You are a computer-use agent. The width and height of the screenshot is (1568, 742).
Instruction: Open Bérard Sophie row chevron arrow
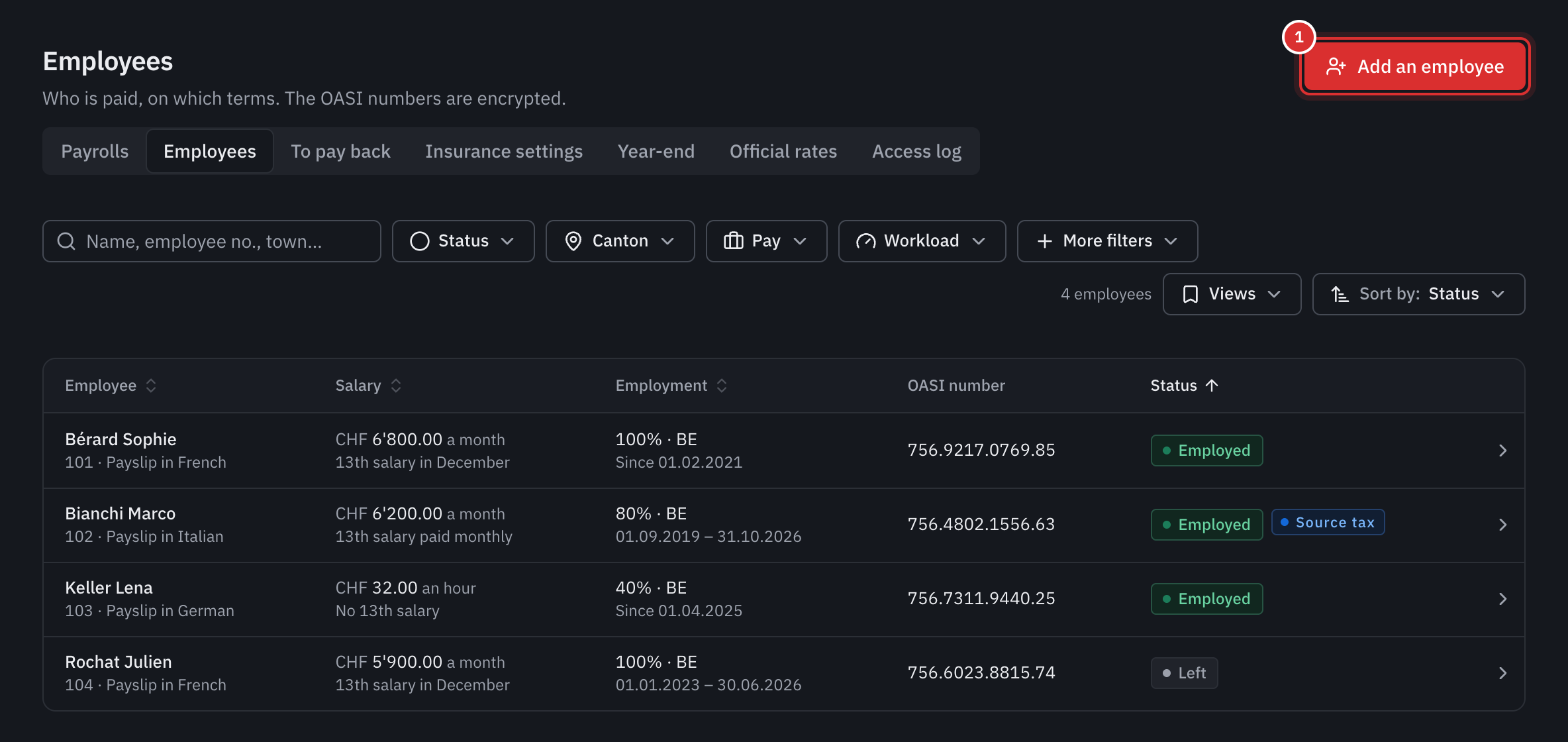click(1502, 450)
